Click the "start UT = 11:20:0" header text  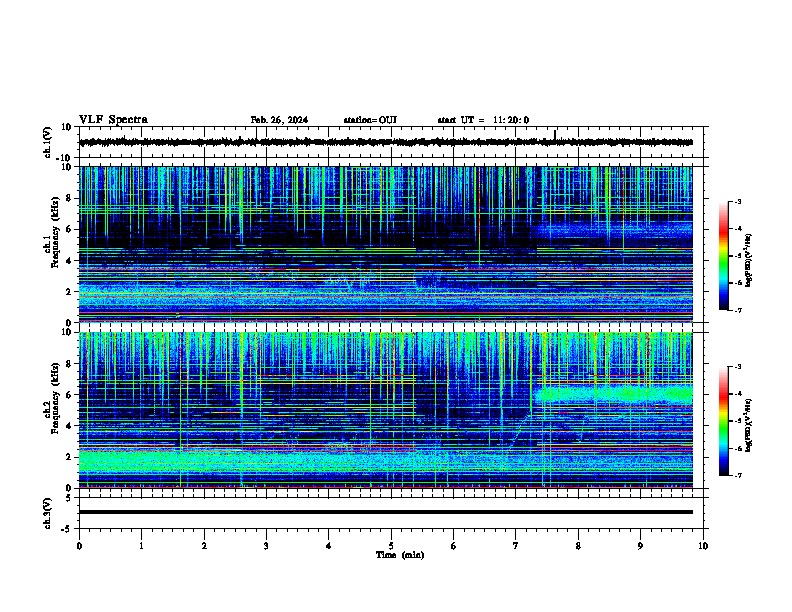point(483,120)
